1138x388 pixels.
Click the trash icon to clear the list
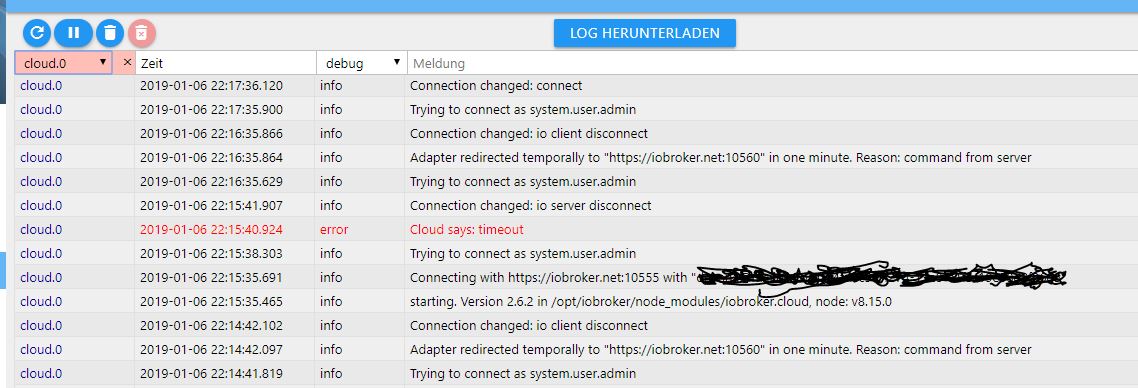[x=110, y=33]
